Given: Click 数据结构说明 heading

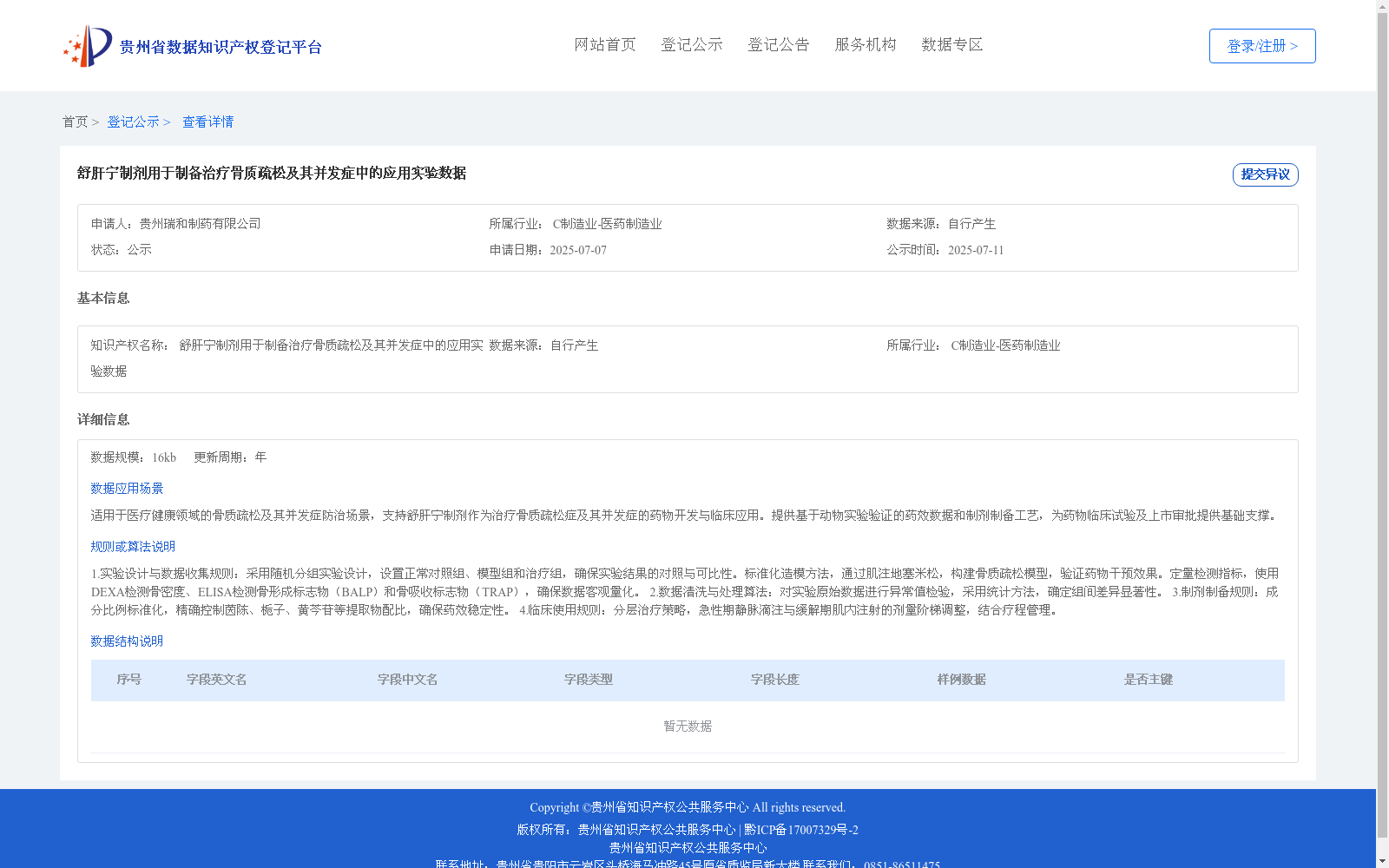Looking at the screenshot, I should pyautogui.click(x=127, y=641).
